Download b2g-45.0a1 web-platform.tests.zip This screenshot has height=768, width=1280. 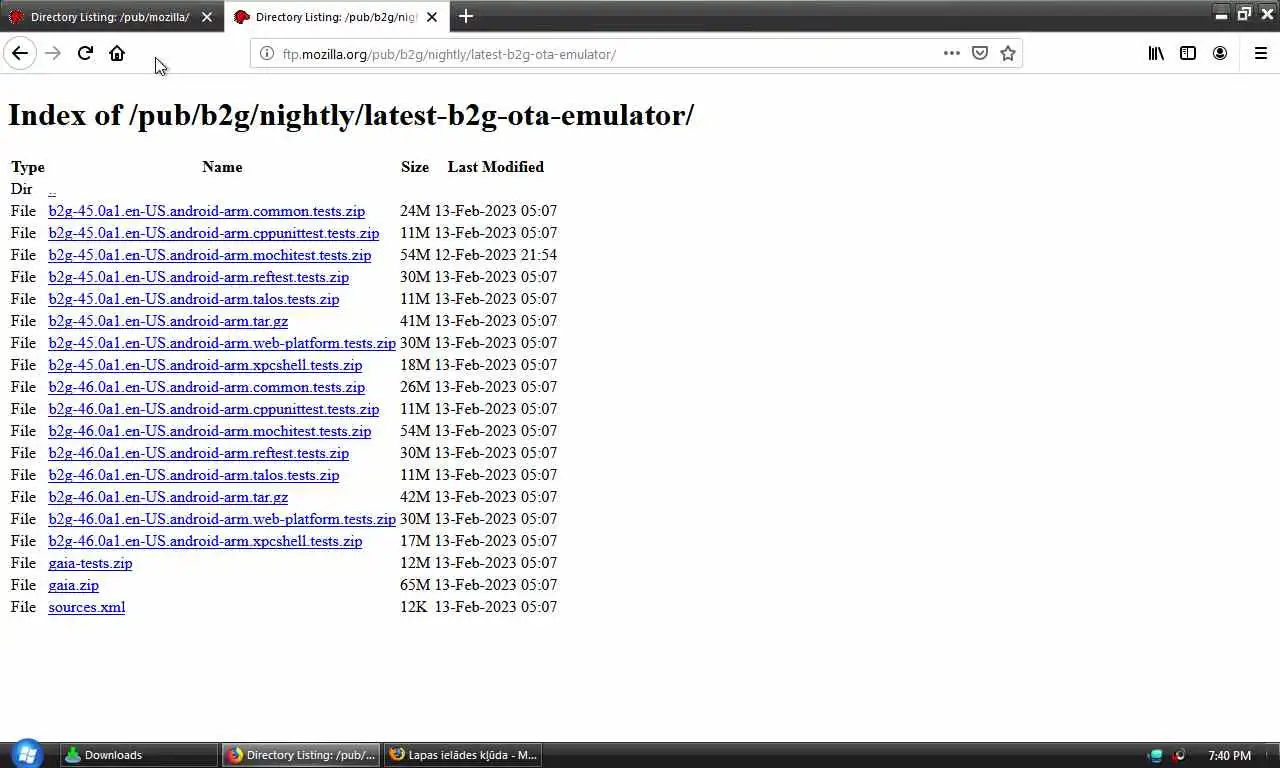pos(222,343)
